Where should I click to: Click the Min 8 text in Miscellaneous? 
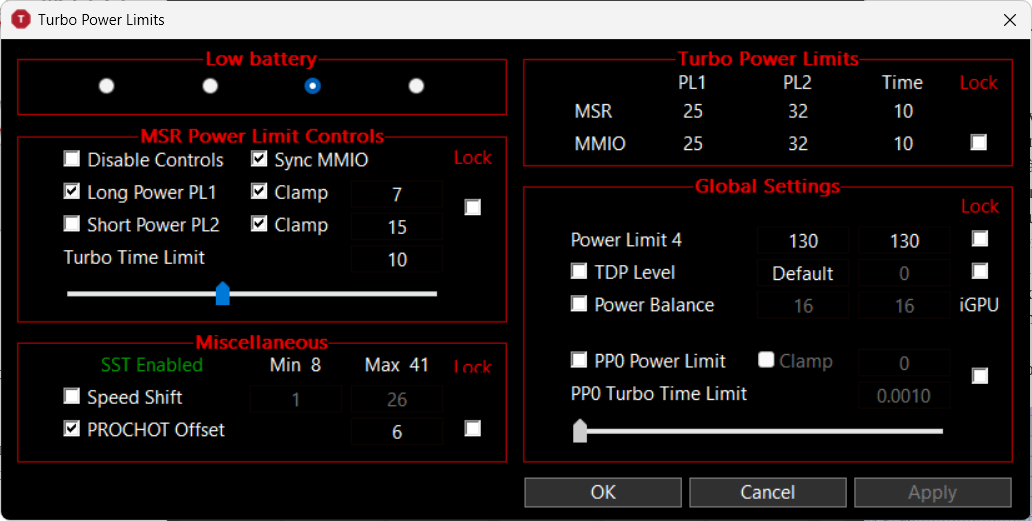(x=296, y=364)
